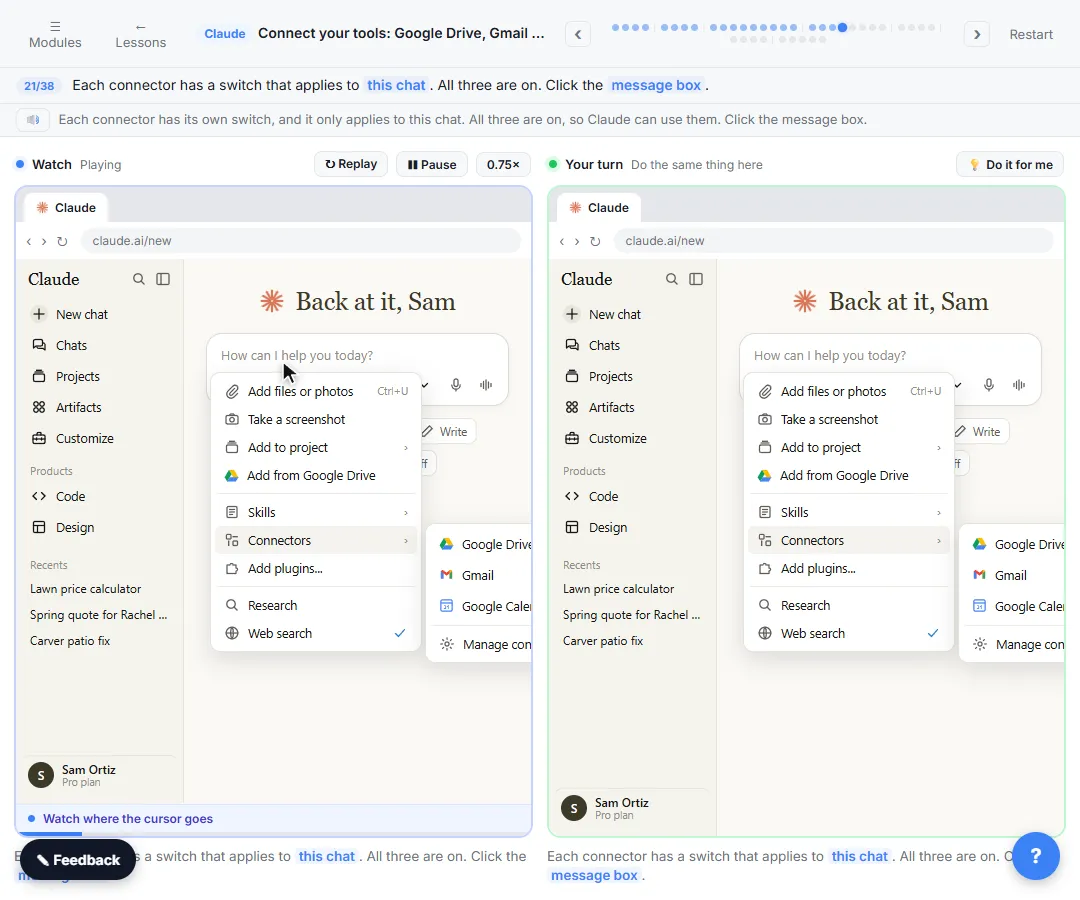Toggle the sidebar panel icon in Your turn

pos(696,279)
